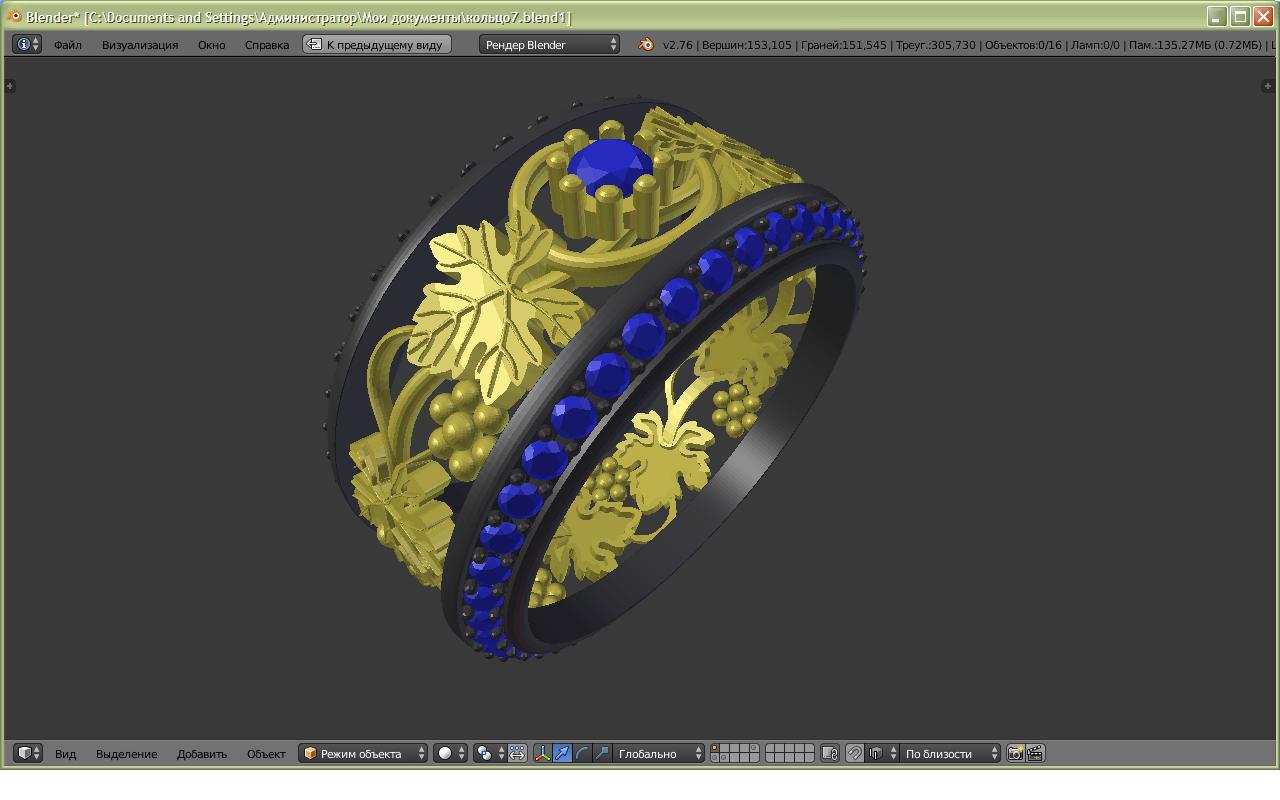Open the Объект menu

[x=266, y=754]
